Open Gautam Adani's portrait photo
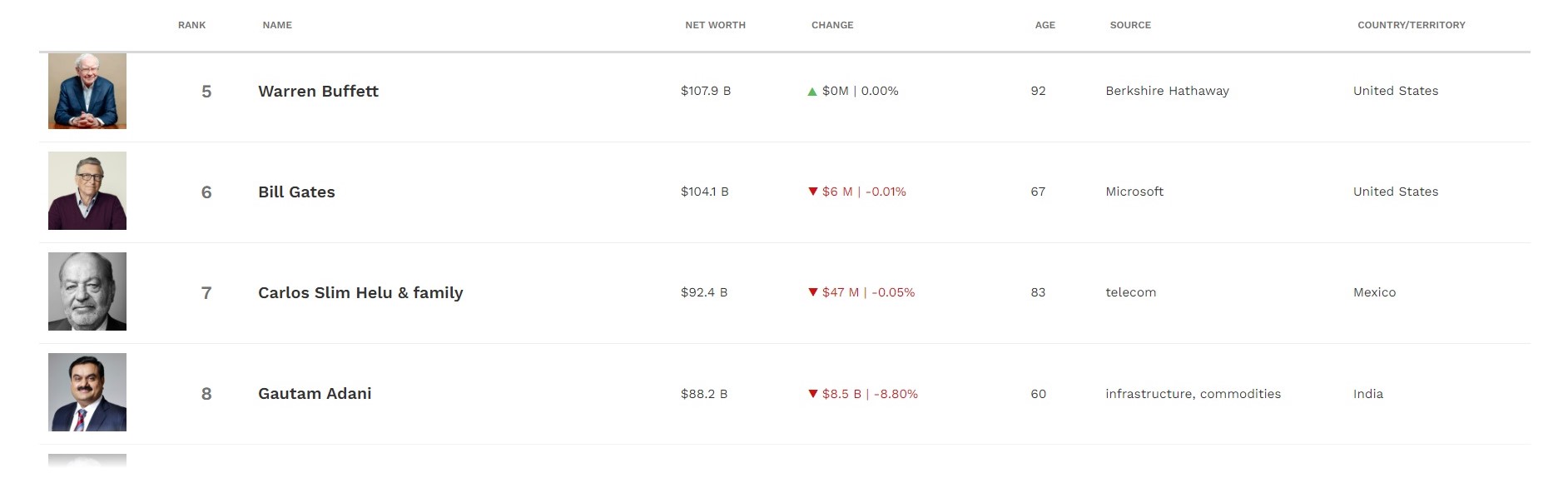Image resolution: width=1568 pixels, height=488 pixels. (87, 392)
